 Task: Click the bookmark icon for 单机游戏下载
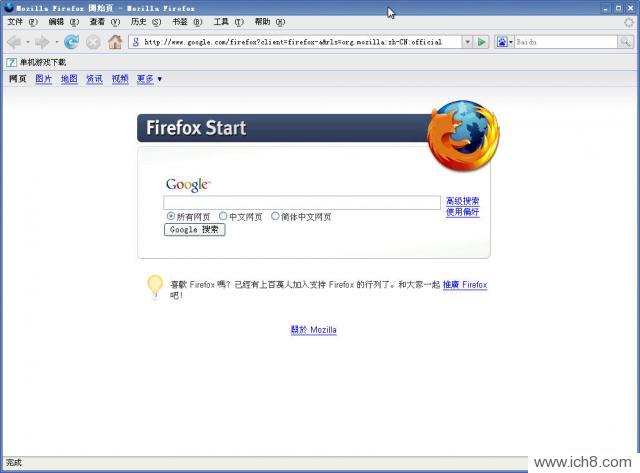point(11,62)
